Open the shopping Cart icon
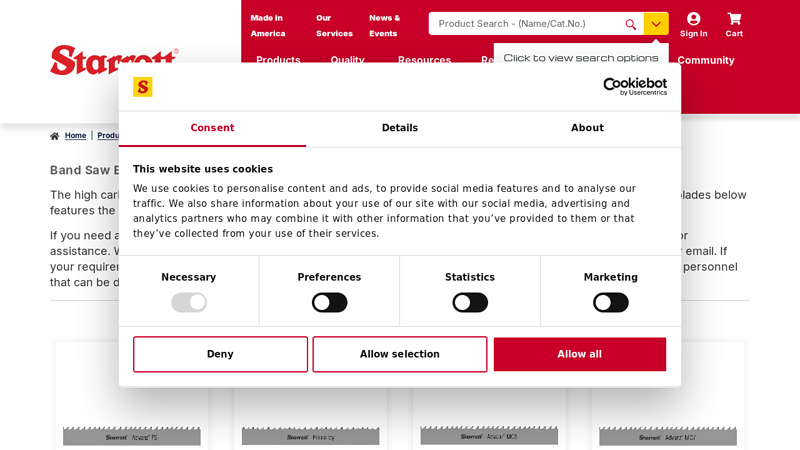Screen dimensions: 800x450 [x=734, y=19]
